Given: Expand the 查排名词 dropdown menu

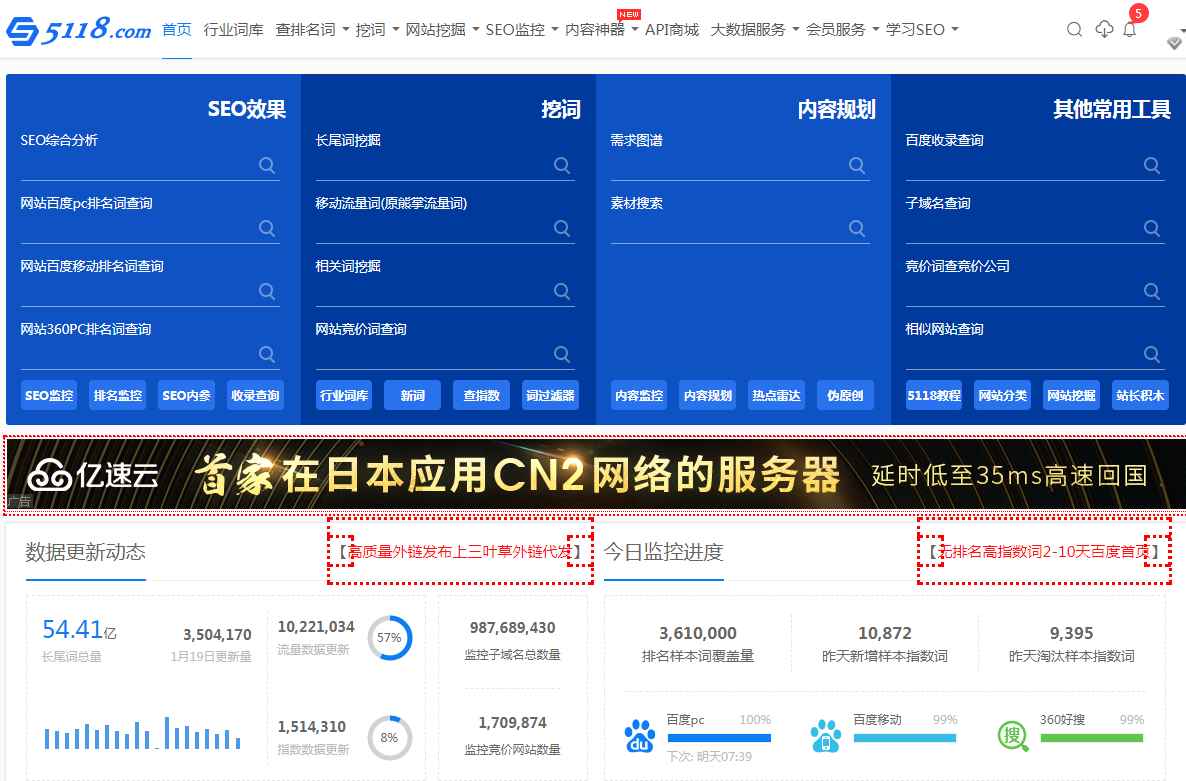Looking at the screenshot, I should tap(312, 30).
